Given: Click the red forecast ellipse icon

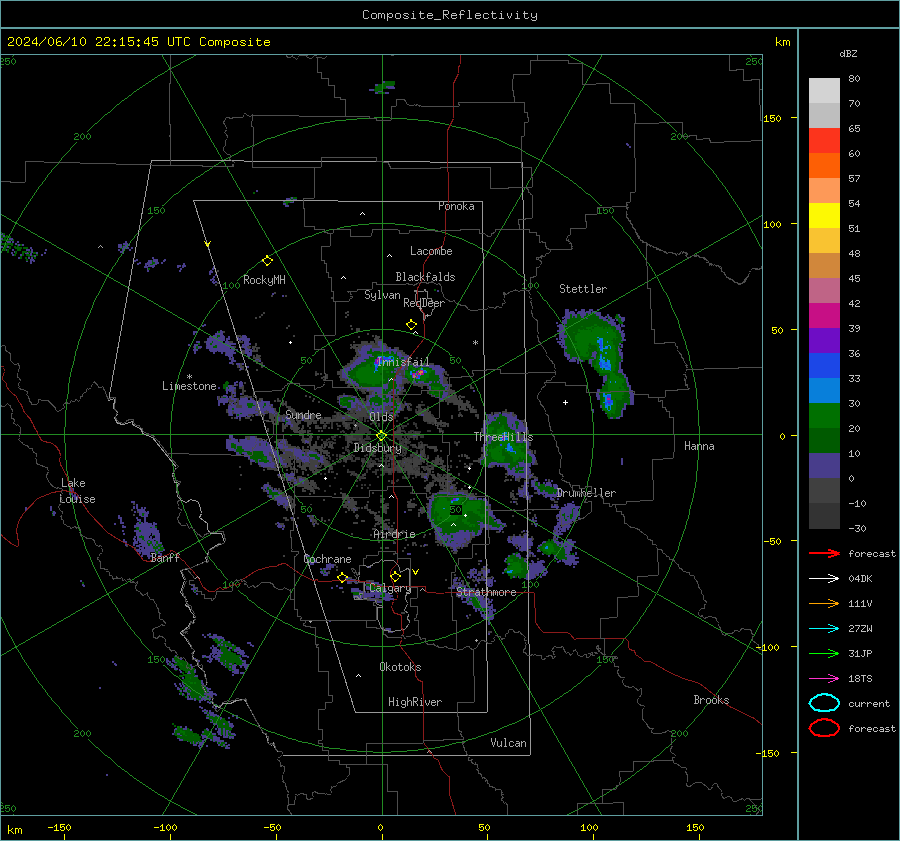Looking at the screenshot, I should (x=824, y=728).
